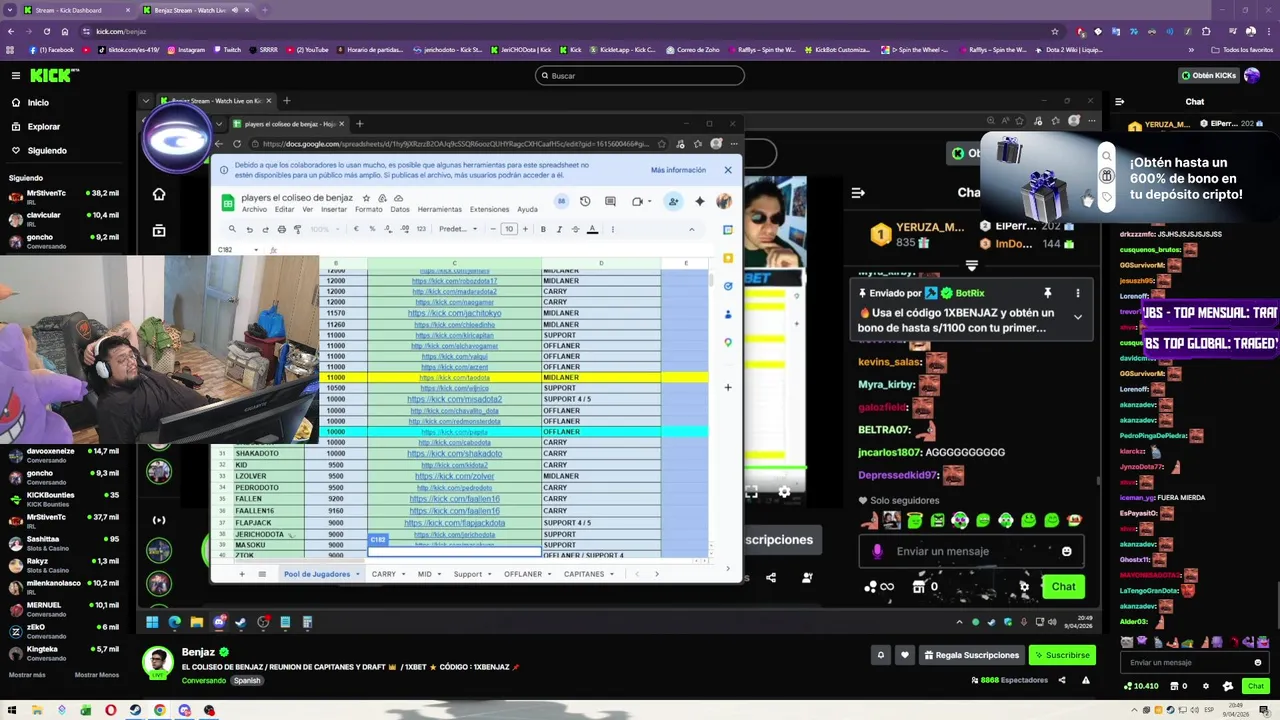Screen dimensions: 1280x720
Task: Switch to the MID sheet tab
Action: tap(424, 574)
